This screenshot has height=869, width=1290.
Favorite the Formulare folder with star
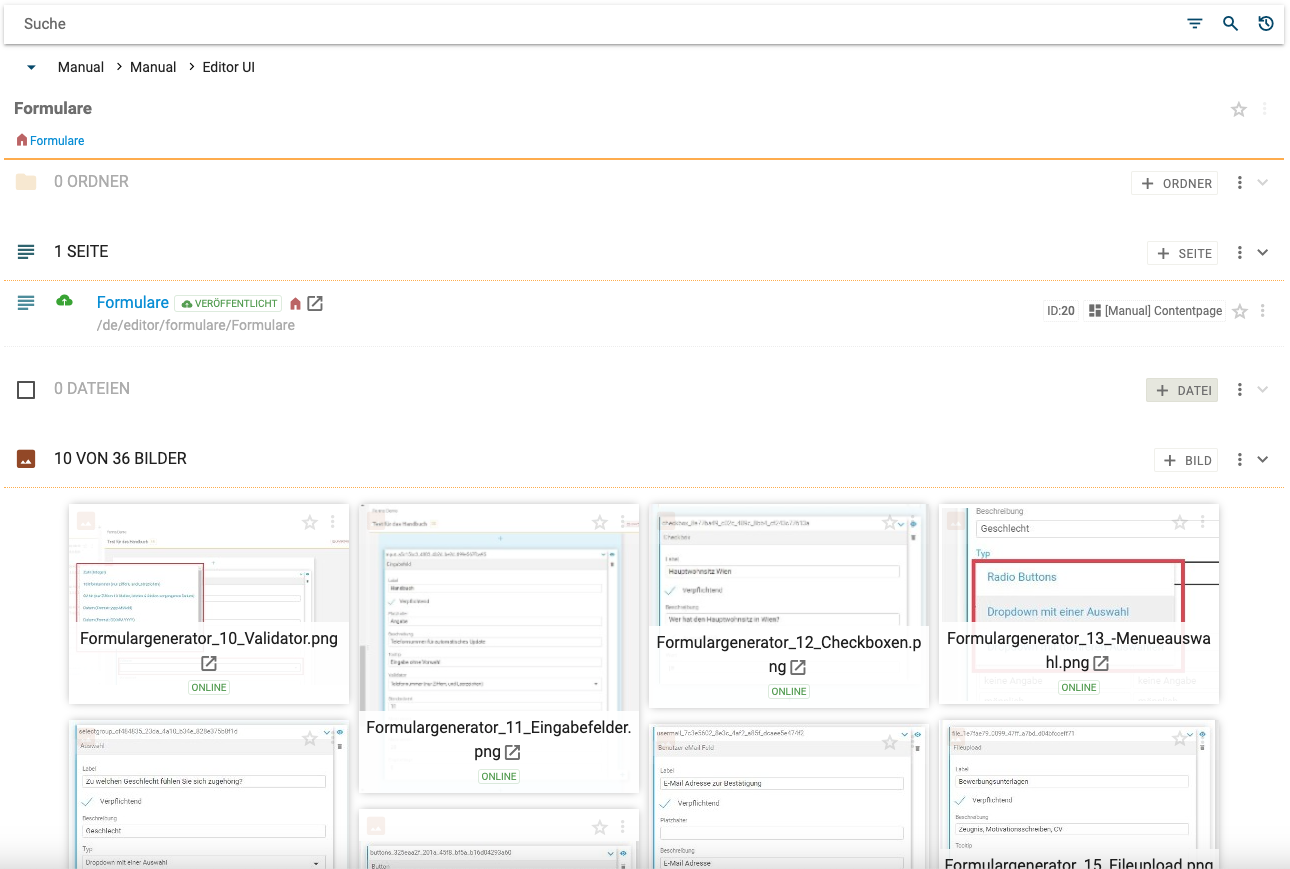[x=1239, y=110]
